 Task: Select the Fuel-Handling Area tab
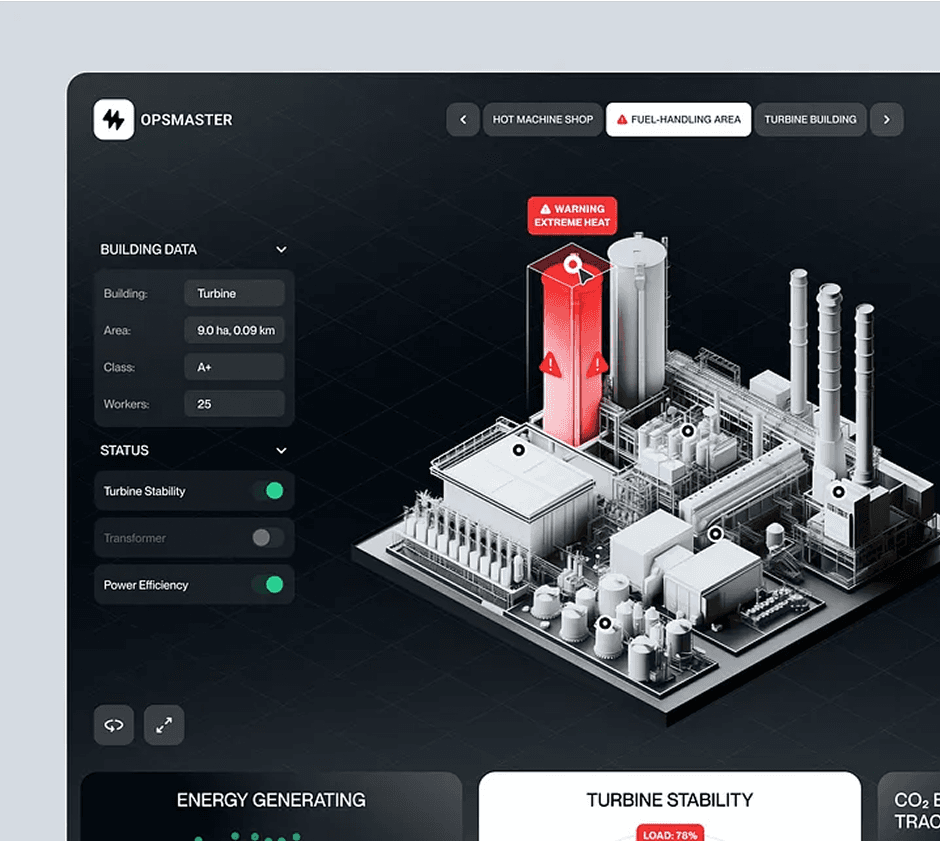[679, 119]
